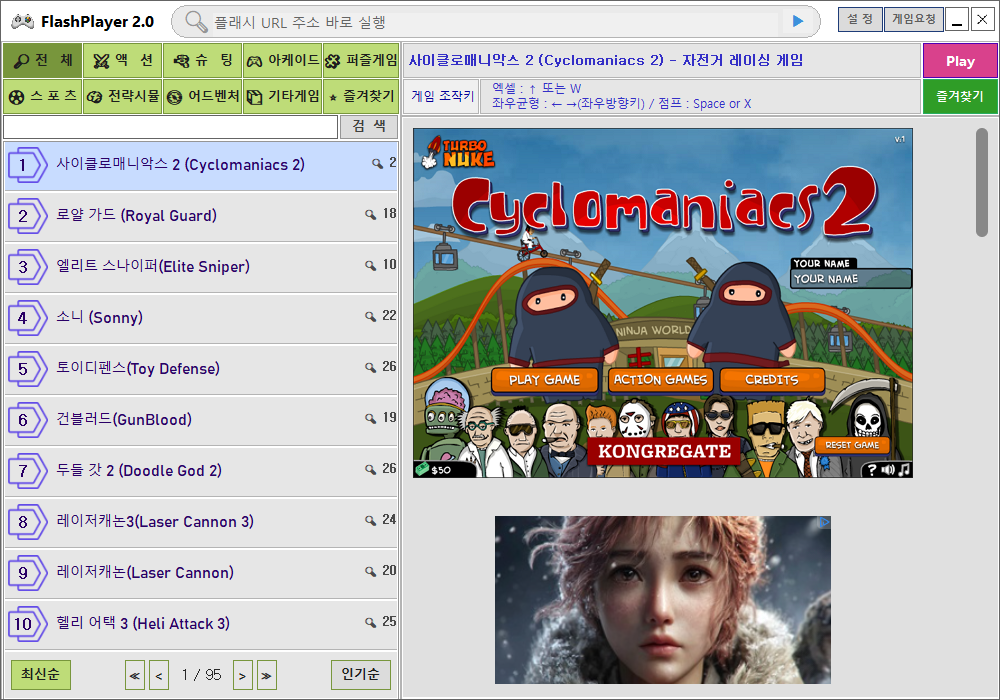The image size is (1000, 700).
Task: Click rank number 4 arrow badge
Action: pos(27,318)
